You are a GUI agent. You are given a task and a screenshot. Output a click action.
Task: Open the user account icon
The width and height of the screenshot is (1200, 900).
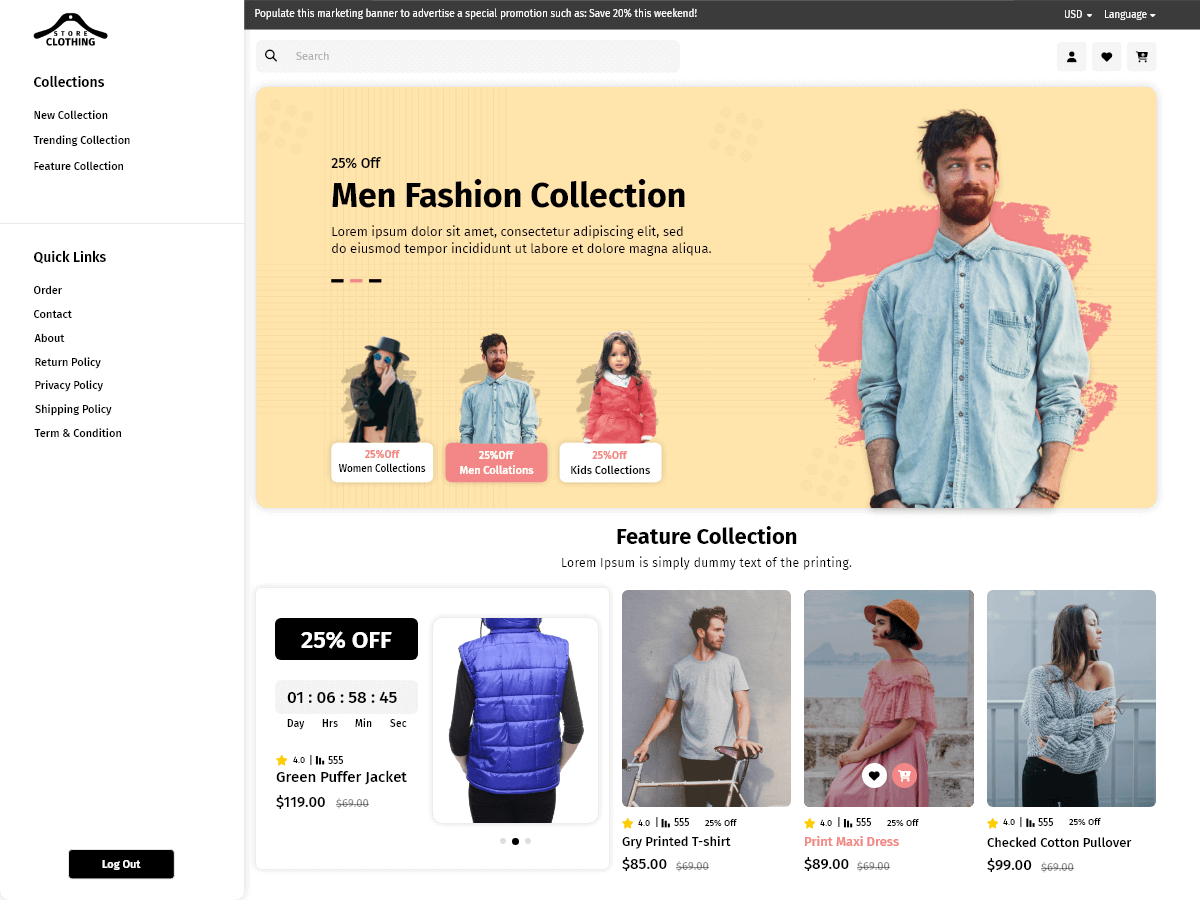coord(1071,57)
